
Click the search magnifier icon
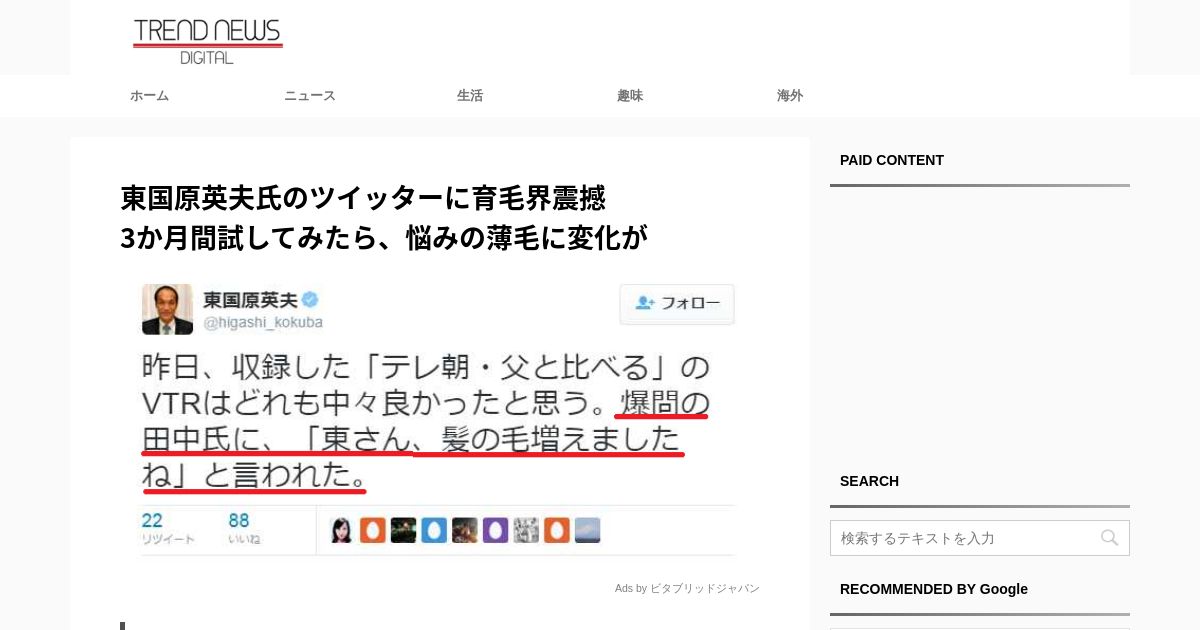1109,538
